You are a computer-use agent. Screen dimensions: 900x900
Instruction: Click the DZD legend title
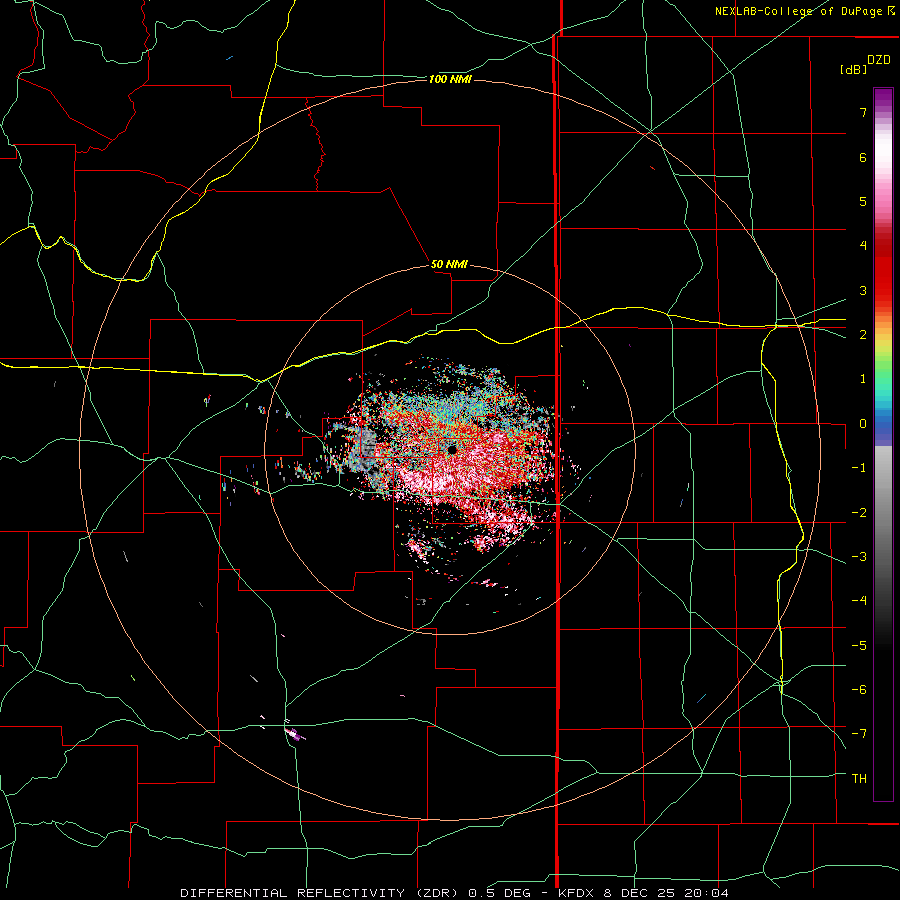pyautogui.click(x=879, y=60)
